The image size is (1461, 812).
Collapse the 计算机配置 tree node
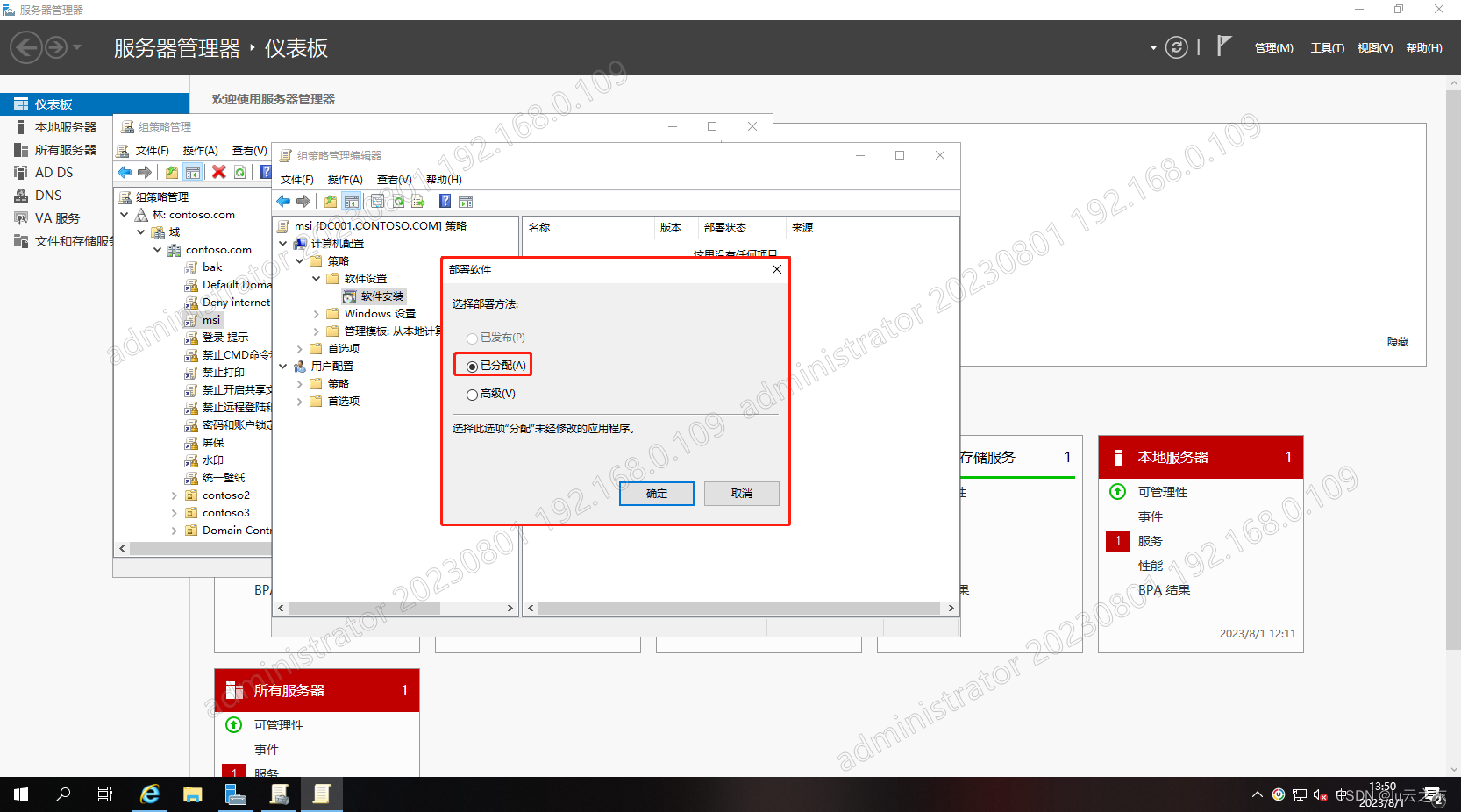282,243
